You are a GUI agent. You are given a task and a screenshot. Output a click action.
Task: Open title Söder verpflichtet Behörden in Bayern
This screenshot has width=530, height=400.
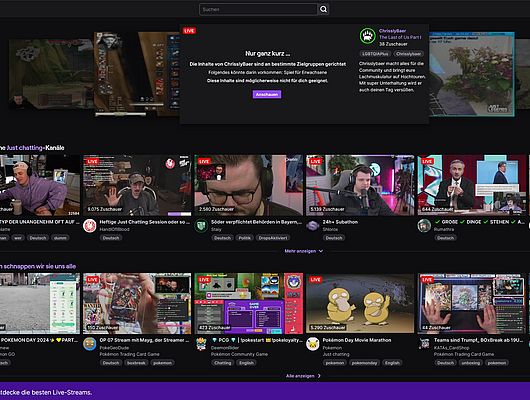(257, 222)
